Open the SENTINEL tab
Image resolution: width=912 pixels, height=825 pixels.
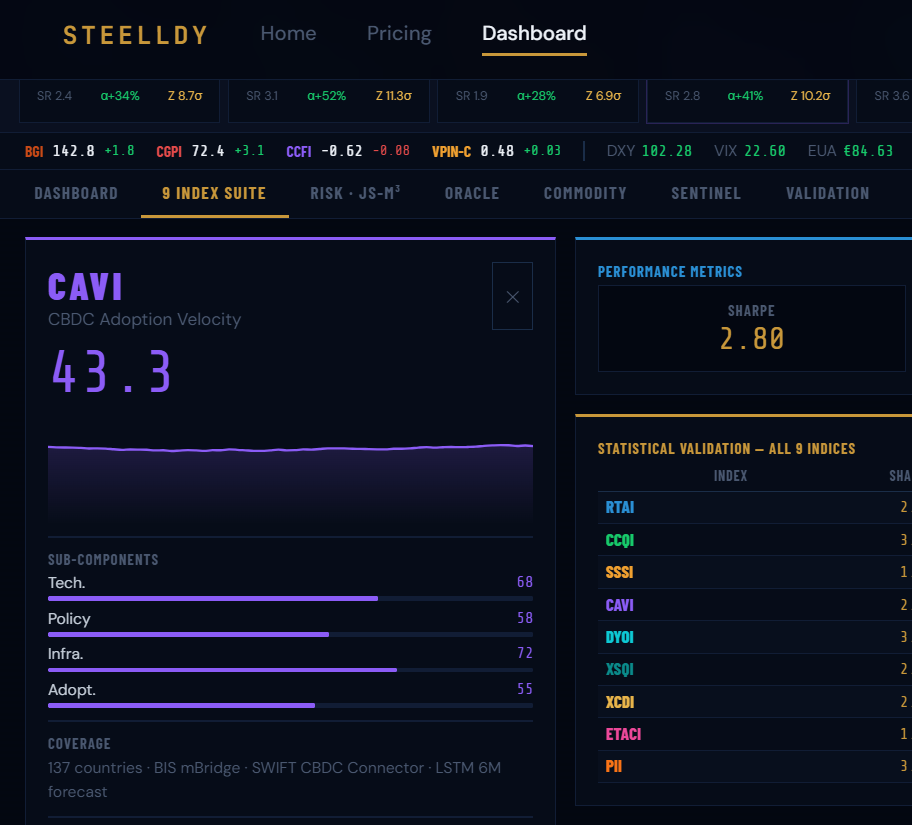click(706, 194)
